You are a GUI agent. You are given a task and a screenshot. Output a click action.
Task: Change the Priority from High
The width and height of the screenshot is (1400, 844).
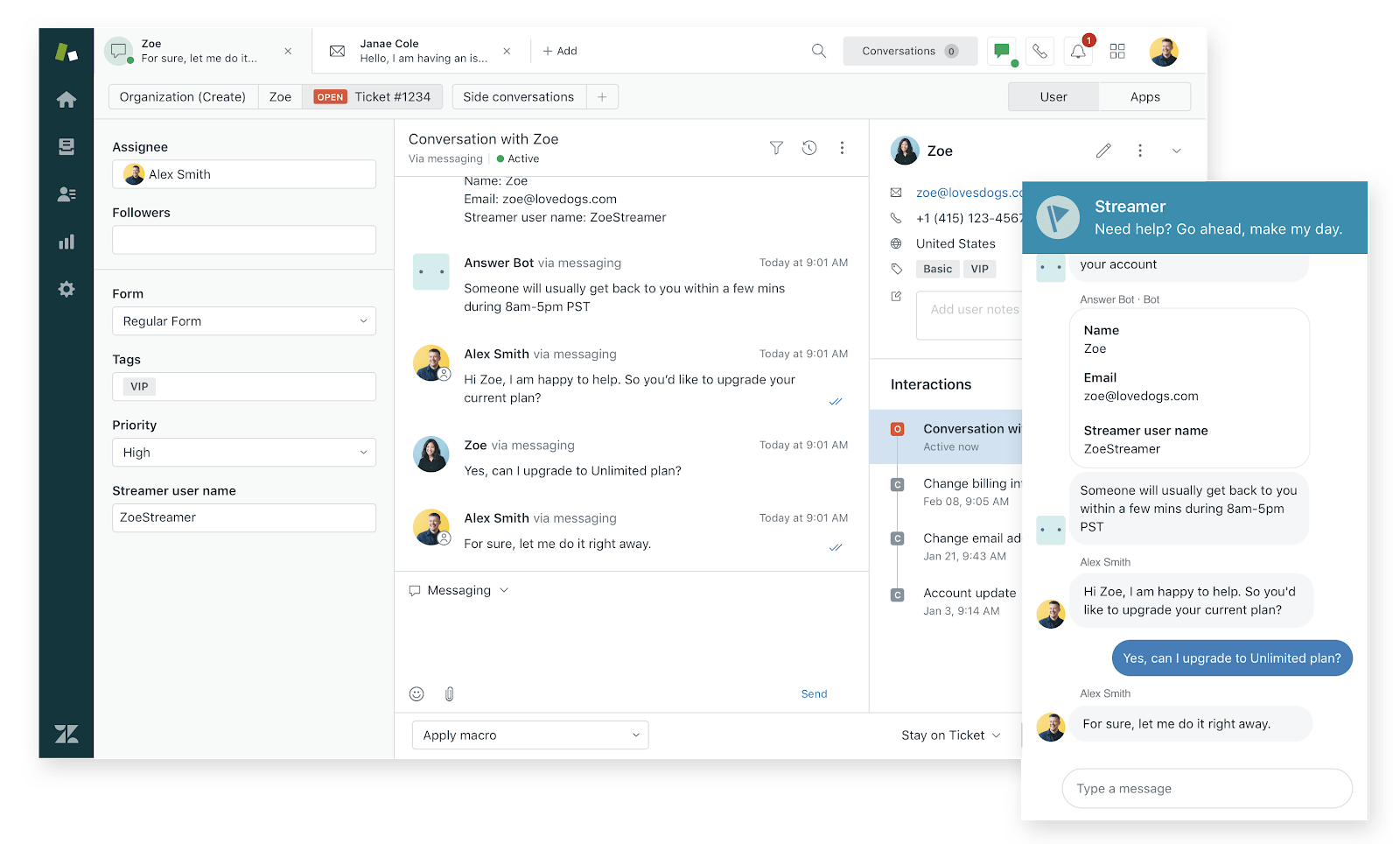(x=243, y=452)
